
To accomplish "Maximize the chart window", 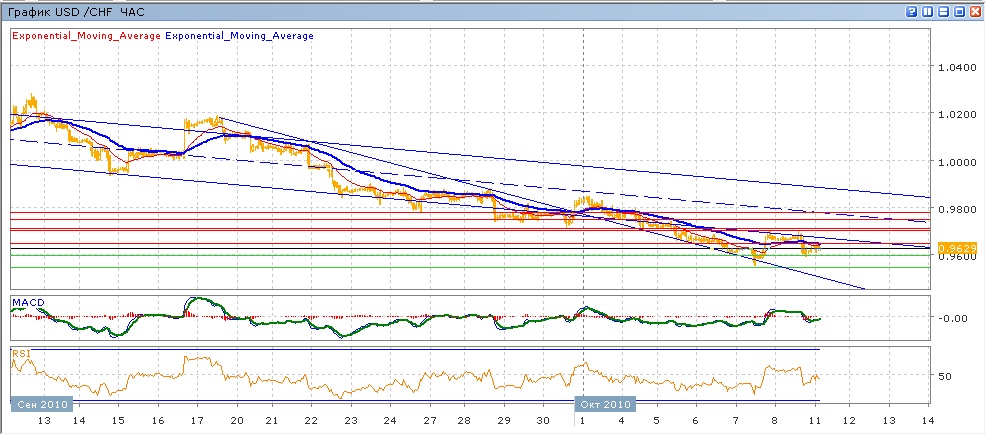I will click(x=960, y=11).
